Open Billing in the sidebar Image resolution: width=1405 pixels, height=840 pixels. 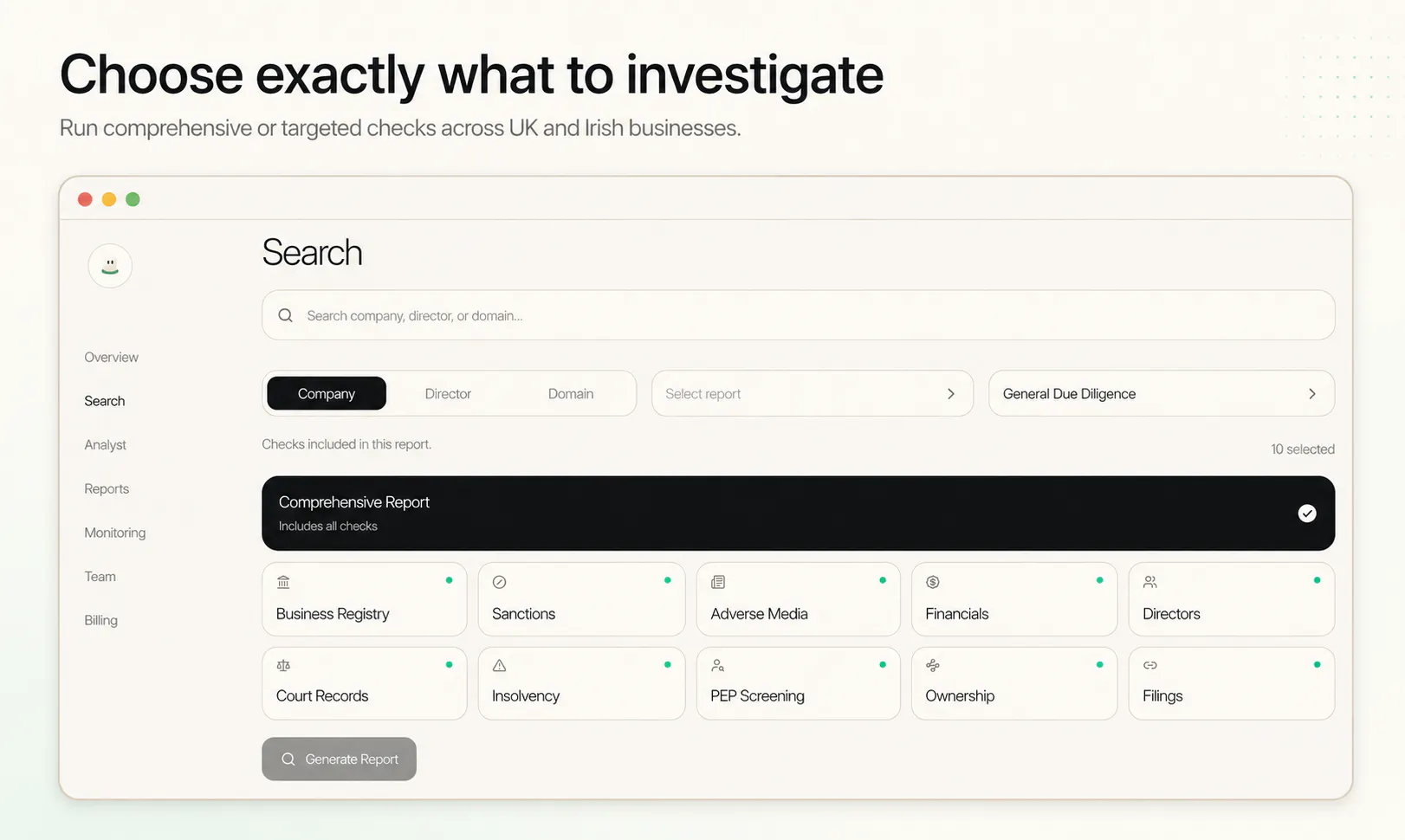pos(101,620)
